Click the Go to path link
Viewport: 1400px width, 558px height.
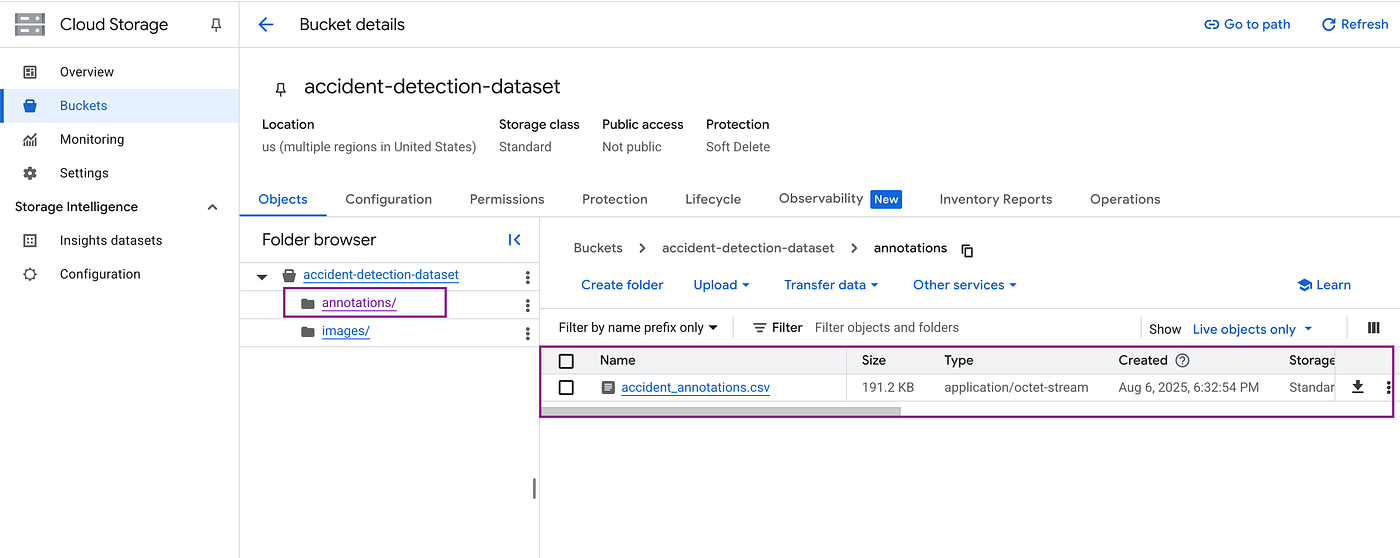point(1247,25)
